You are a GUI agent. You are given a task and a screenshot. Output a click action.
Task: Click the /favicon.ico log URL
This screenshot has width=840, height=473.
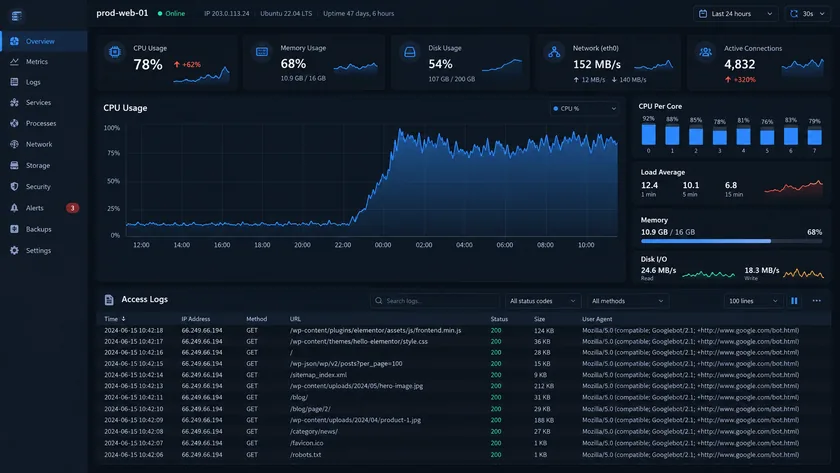pos(306,443)
